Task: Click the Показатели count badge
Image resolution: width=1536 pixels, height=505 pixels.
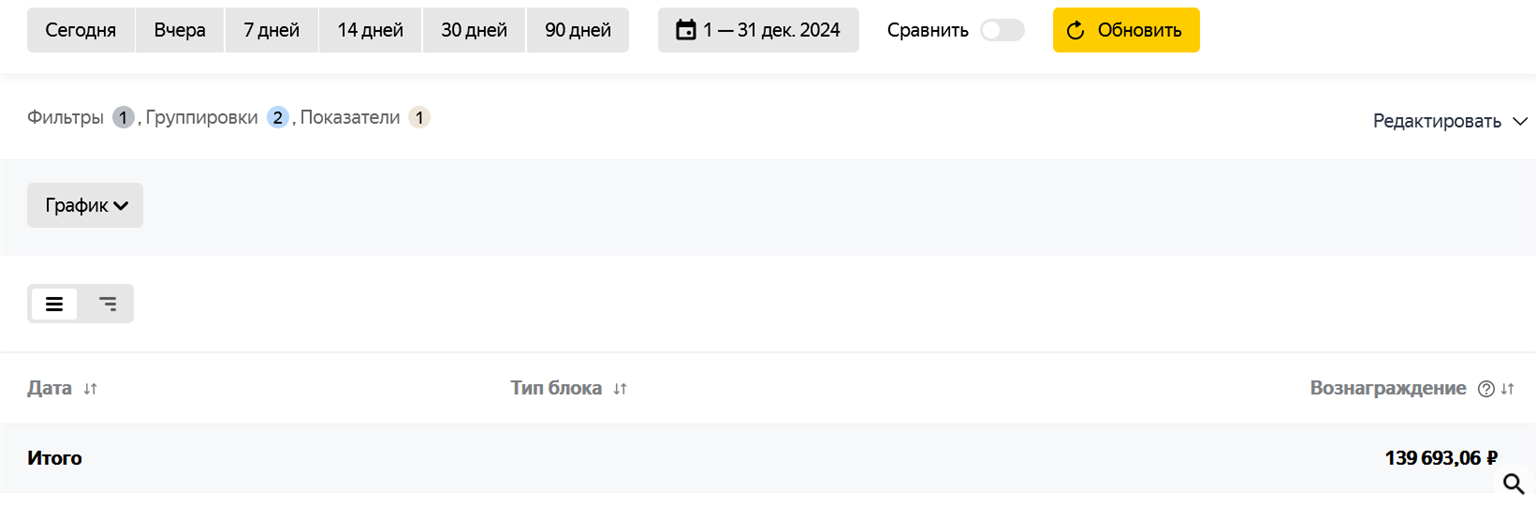Action: 420,118
